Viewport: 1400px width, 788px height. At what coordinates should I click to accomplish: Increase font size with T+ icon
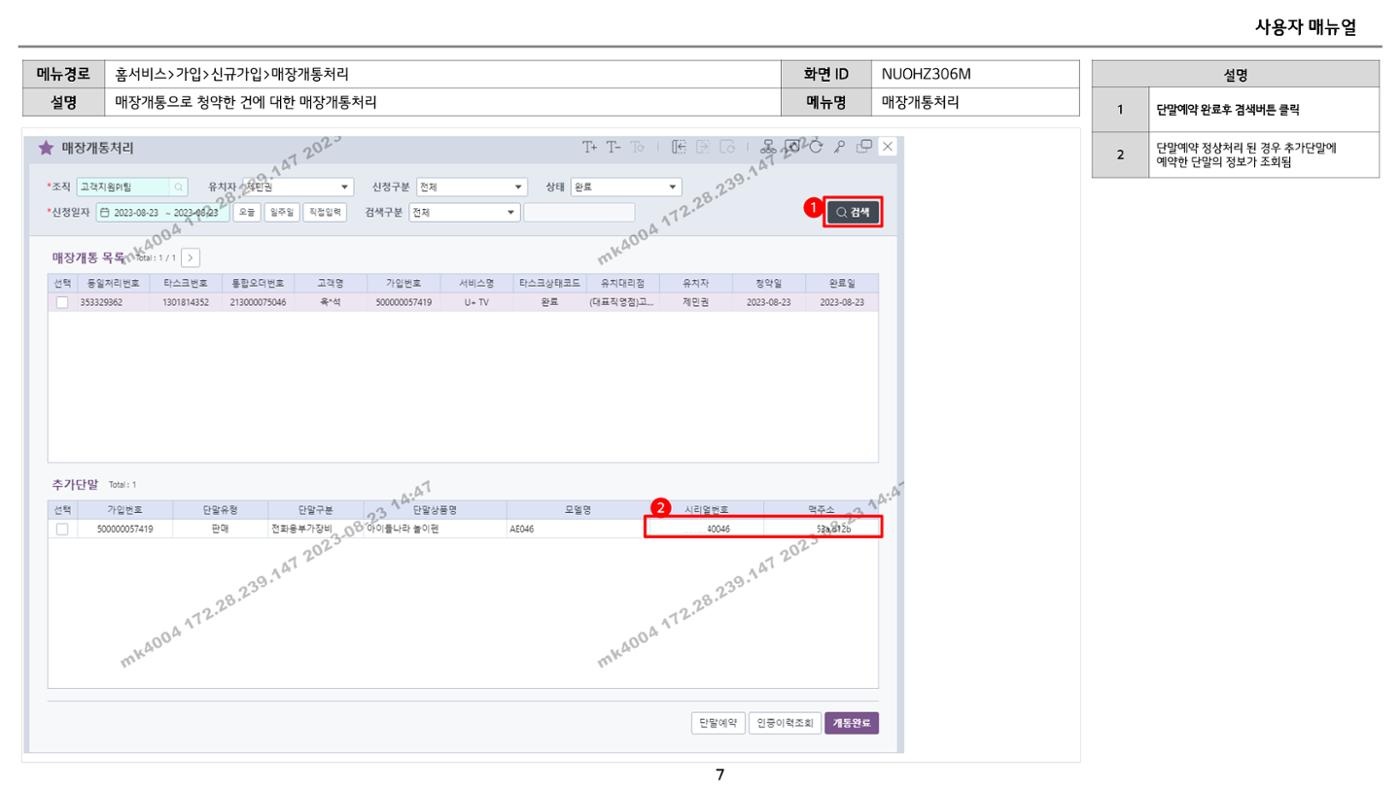tap(590, 148)
